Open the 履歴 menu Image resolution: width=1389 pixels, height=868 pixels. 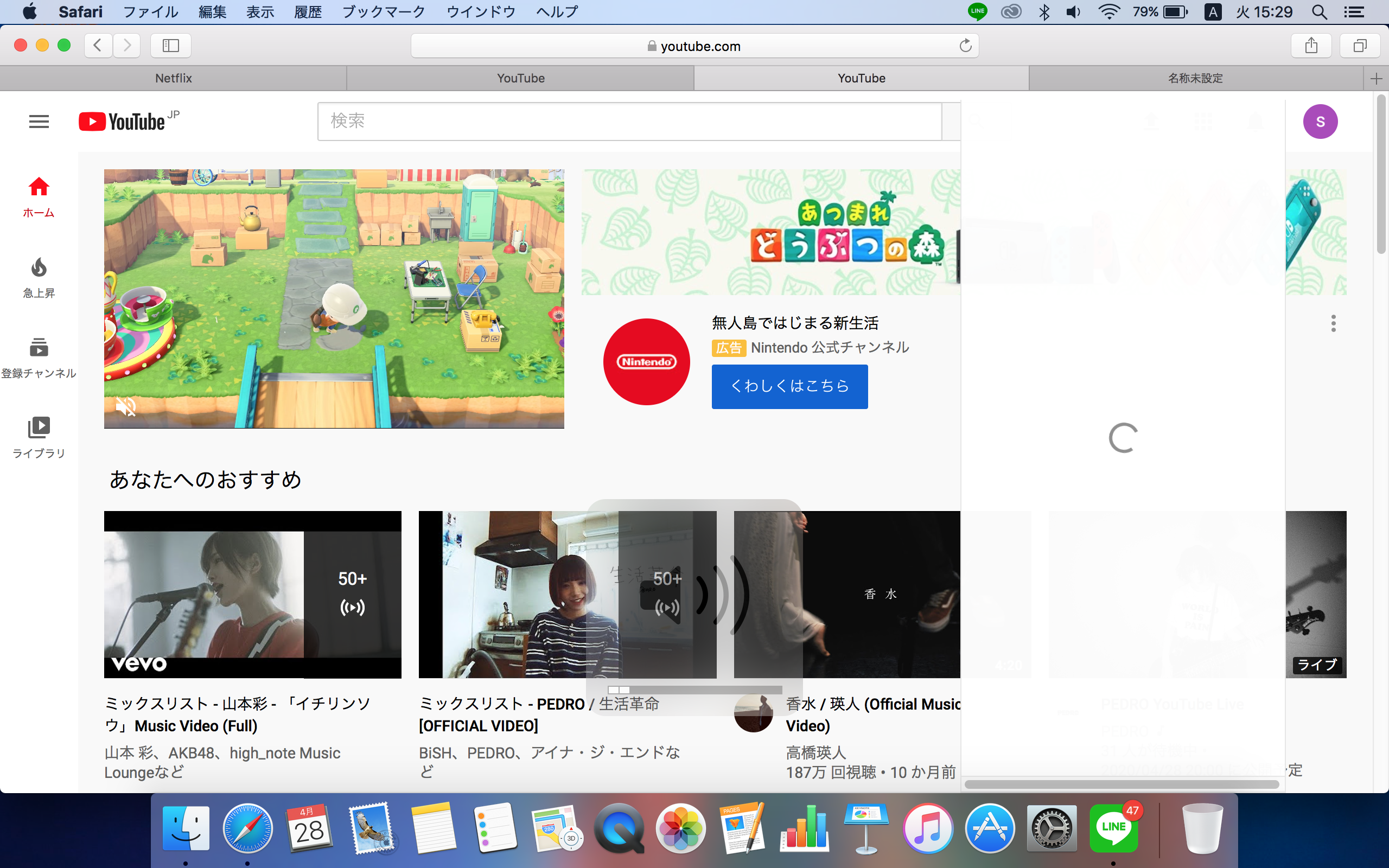(308, 12)
